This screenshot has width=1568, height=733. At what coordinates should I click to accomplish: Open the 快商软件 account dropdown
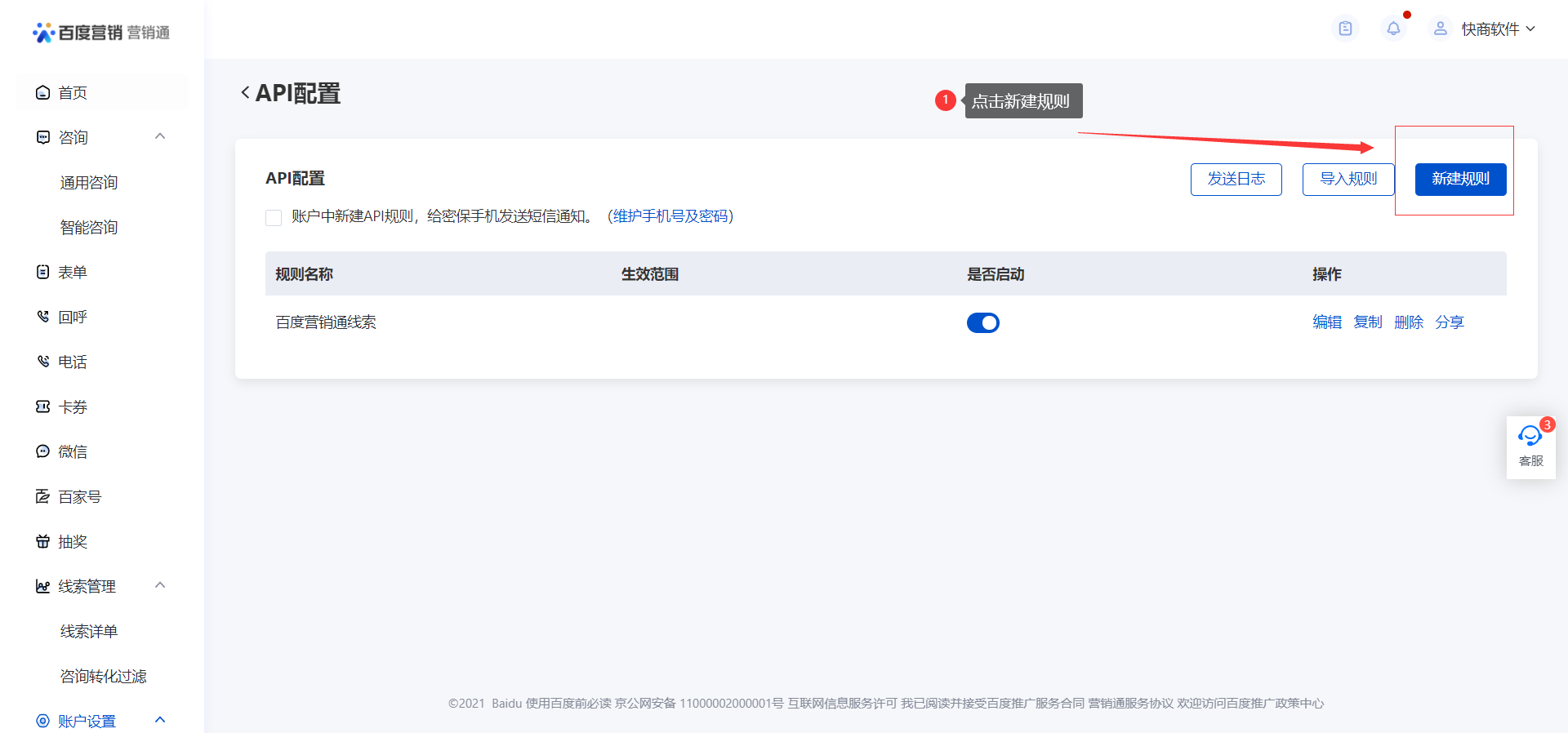coord(1498,29)
